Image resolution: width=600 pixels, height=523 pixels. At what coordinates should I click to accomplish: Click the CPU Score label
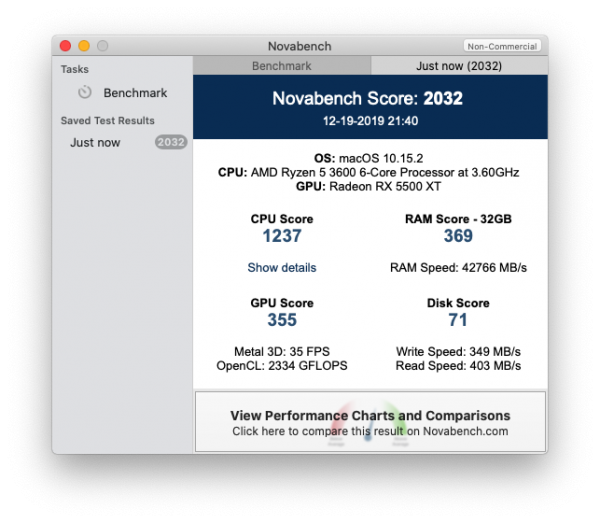(282, 219)
